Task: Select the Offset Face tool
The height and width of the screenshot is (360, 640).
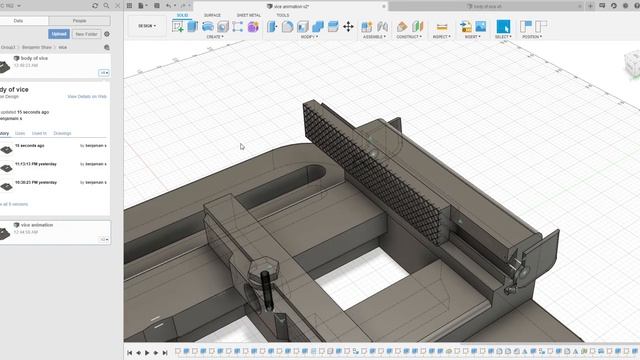Action: point(333,27)
